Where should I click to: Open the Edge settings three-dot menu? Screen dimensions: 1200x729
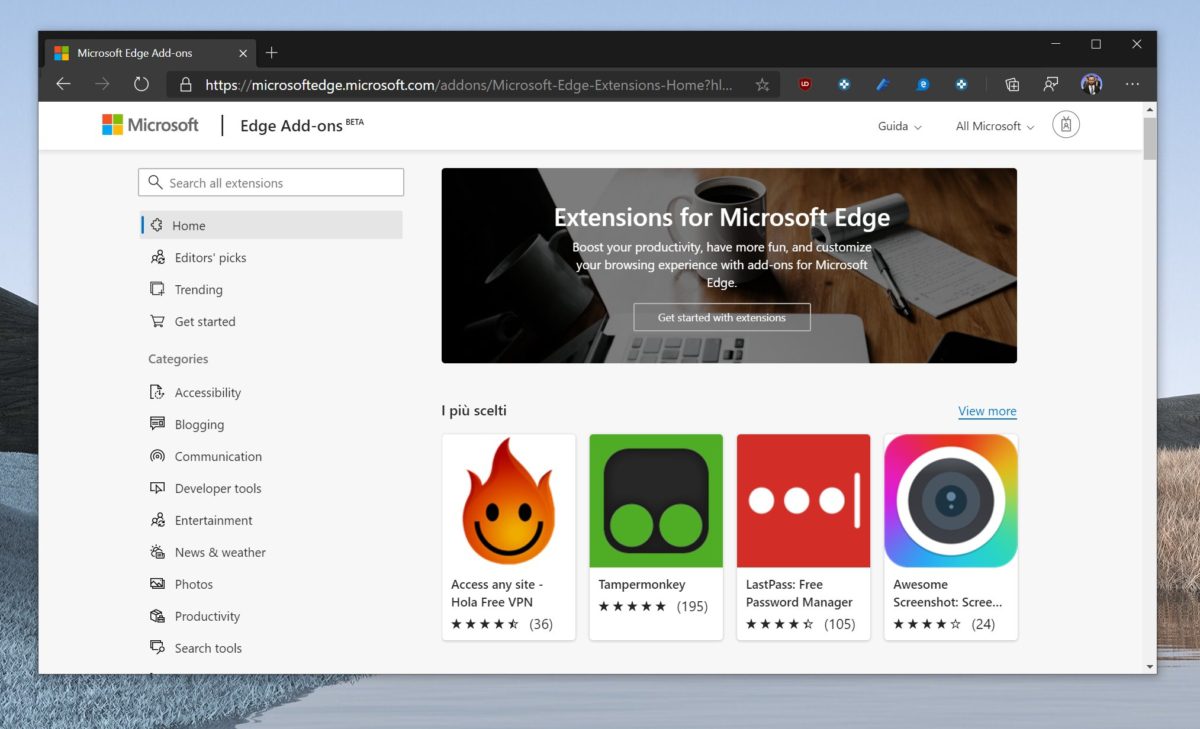point(1132,84)
